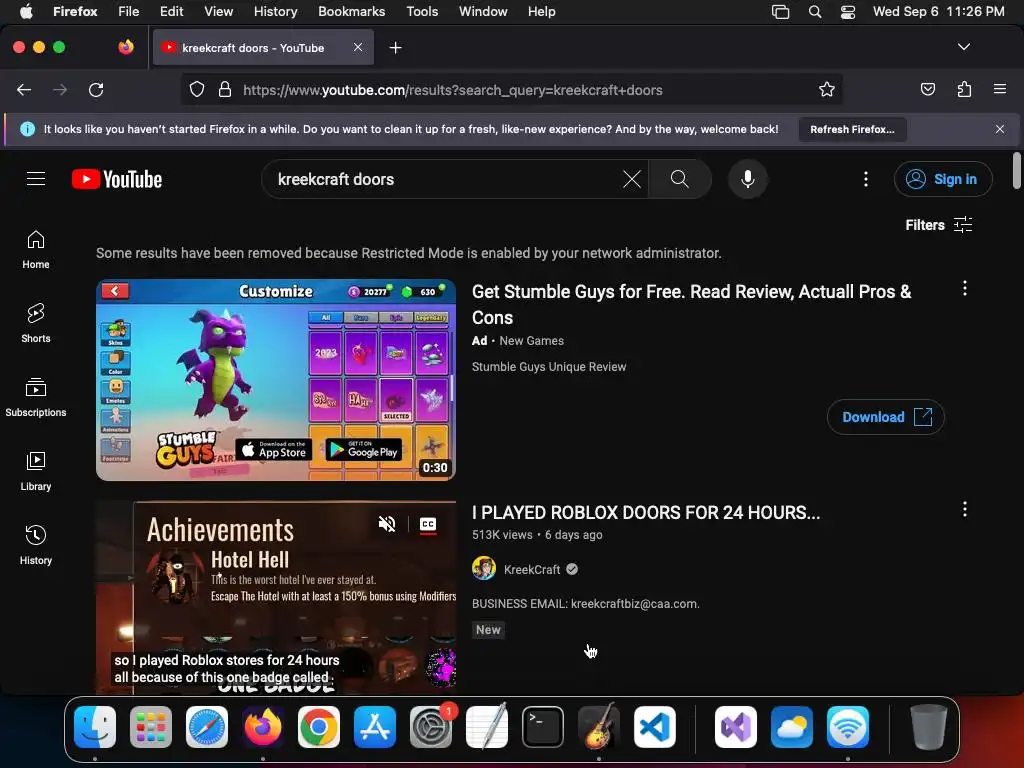Open System Settings from the Dock
1024x768 pixels.
431,727
